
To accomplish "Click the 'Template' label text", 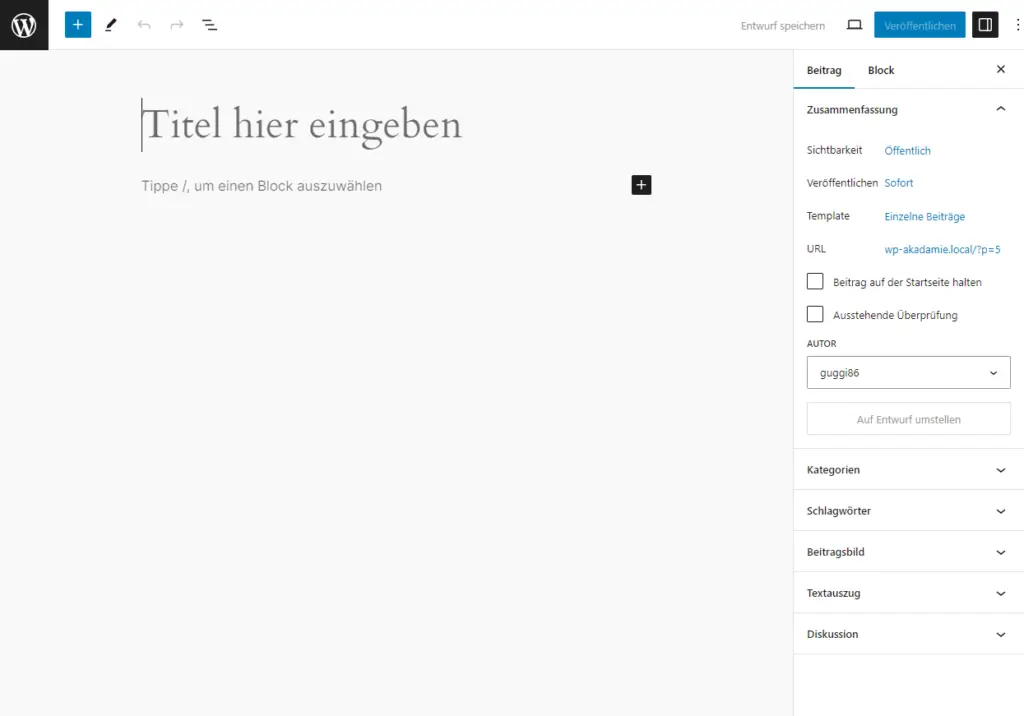I will coord(827,216).
